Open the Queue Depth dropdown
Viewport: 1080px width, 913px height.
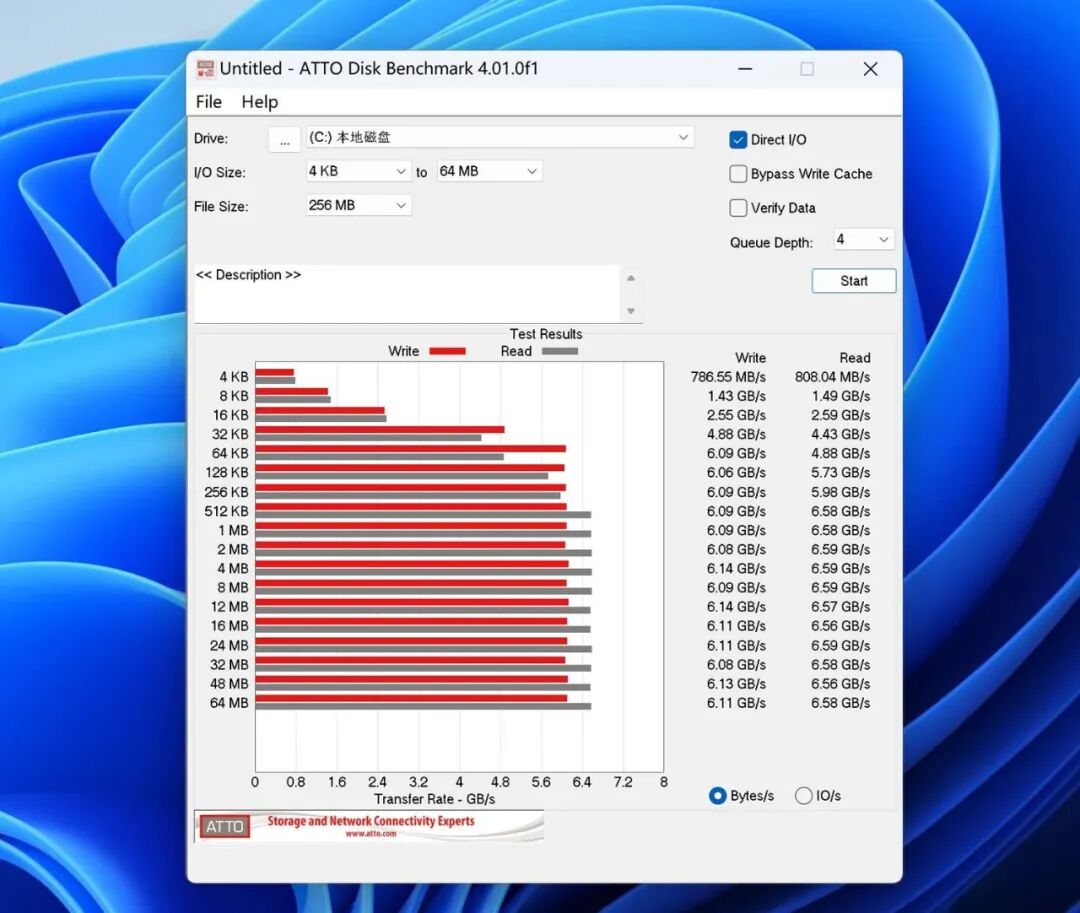tap(864, 240)
